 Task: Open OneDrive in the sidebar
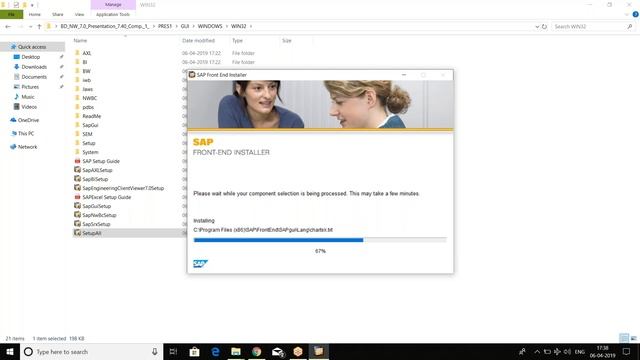click(28, 120)
